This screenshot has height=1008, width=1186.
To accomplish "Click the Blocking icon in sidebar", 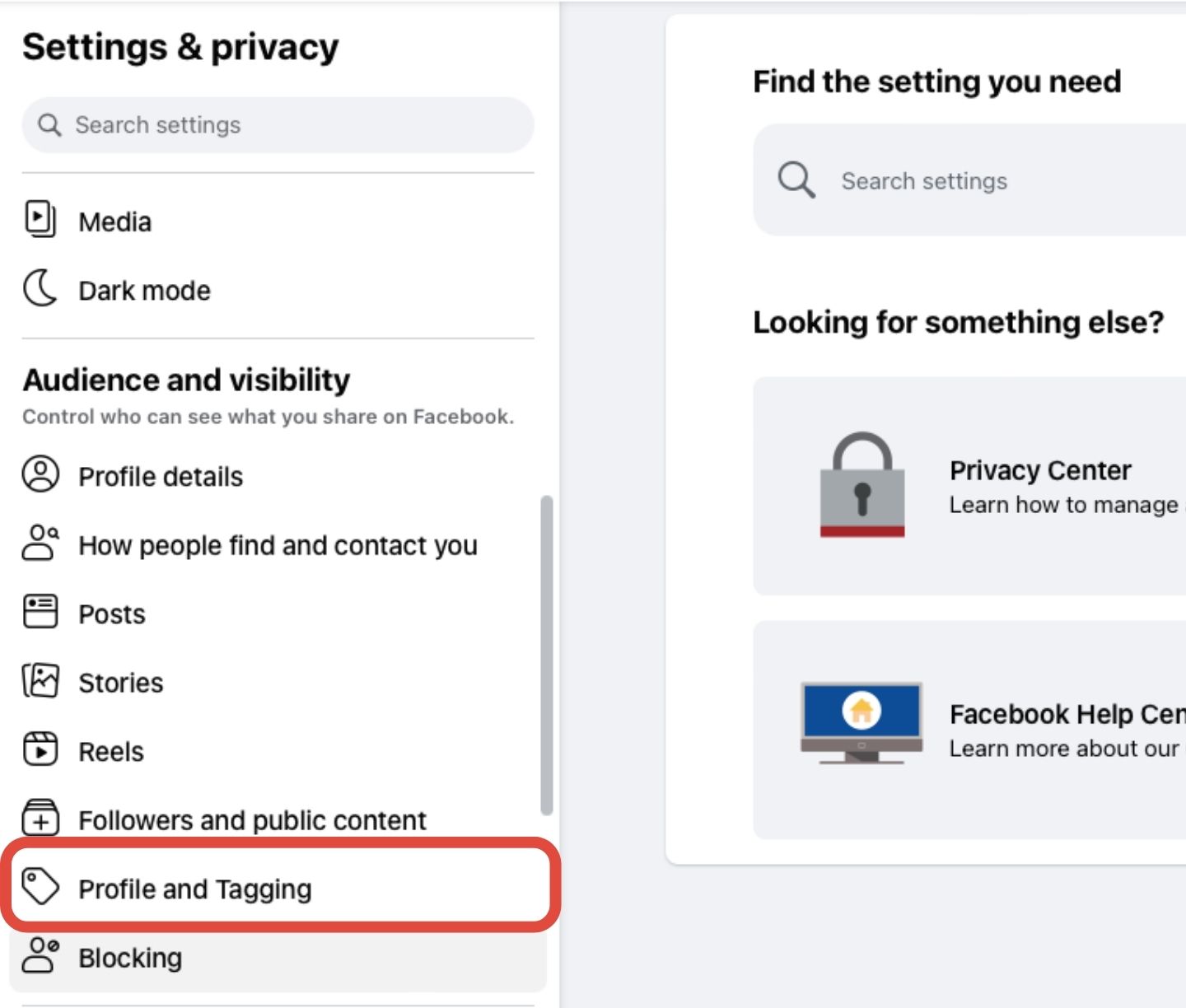I will point(40,956).
